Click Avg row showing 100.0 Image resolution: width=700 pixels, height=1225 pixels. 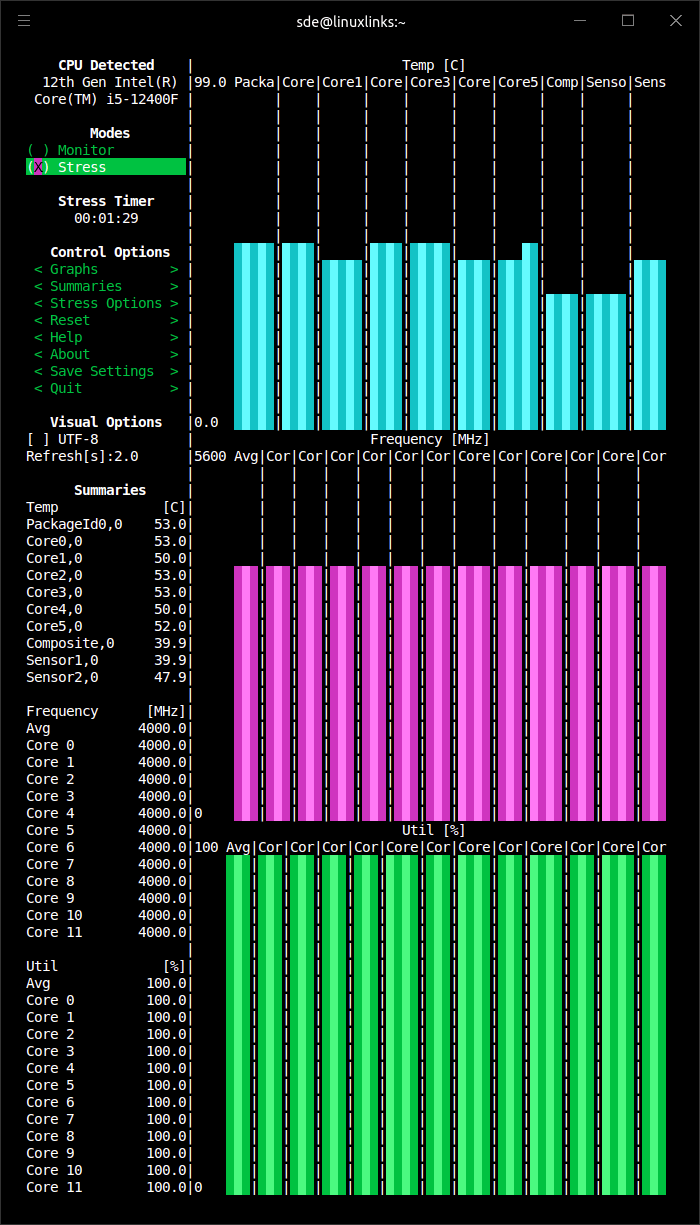coord(106,983)
